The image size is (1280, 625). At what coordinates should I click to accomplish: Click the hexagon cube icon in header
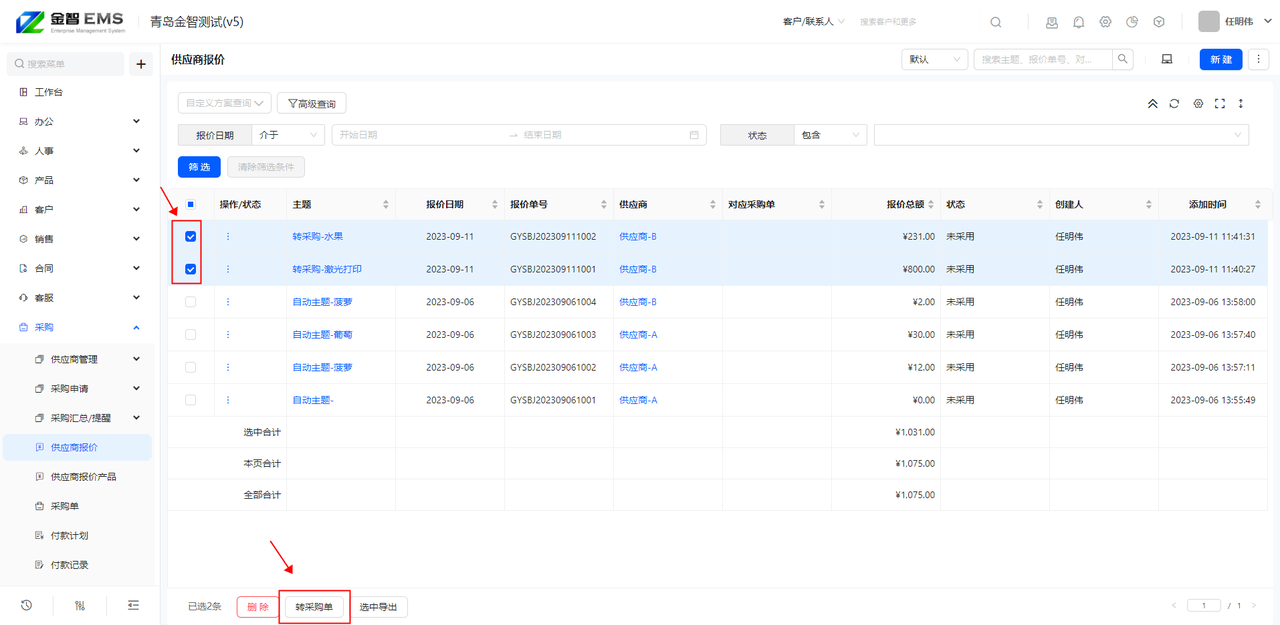pyautogui.click(x=1159, y=22)
